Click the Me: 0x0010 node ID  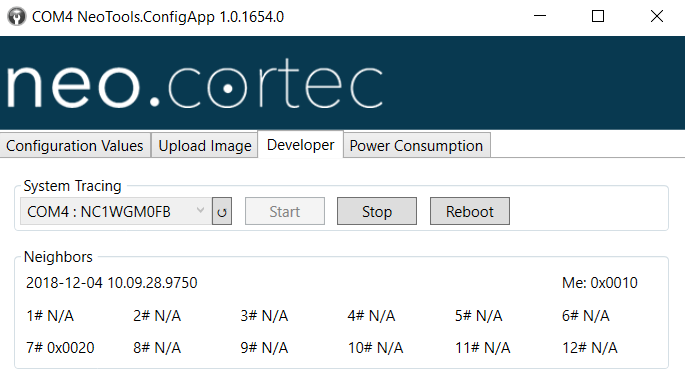(x=600, y=283)
